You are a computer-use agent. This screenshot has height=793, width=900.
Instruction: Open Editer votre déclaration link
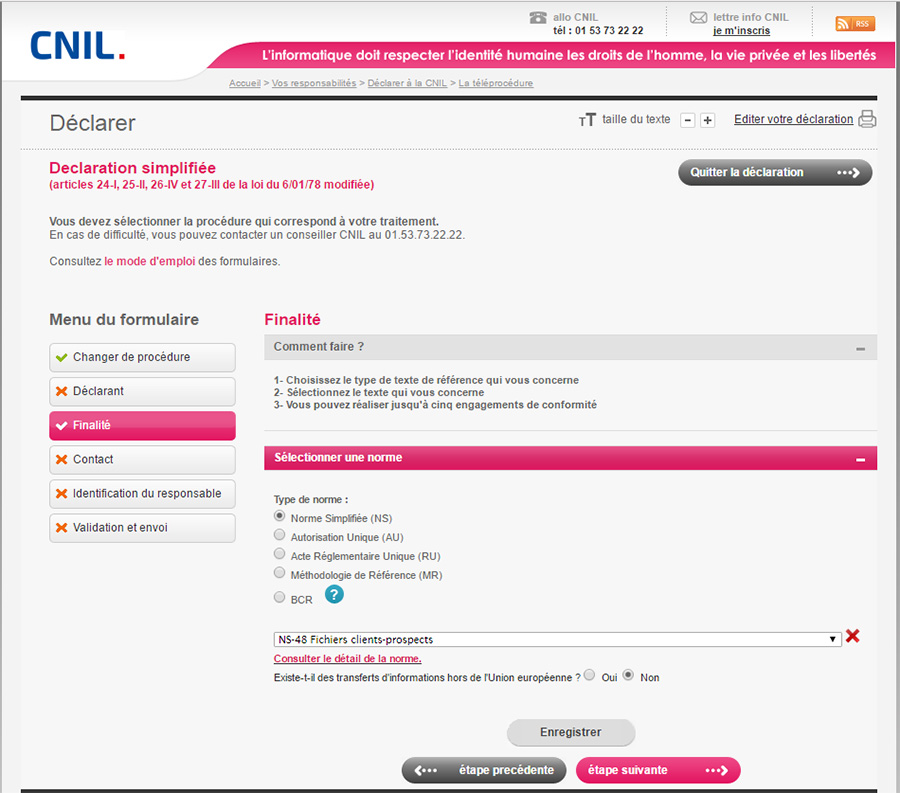click(793, 119)
